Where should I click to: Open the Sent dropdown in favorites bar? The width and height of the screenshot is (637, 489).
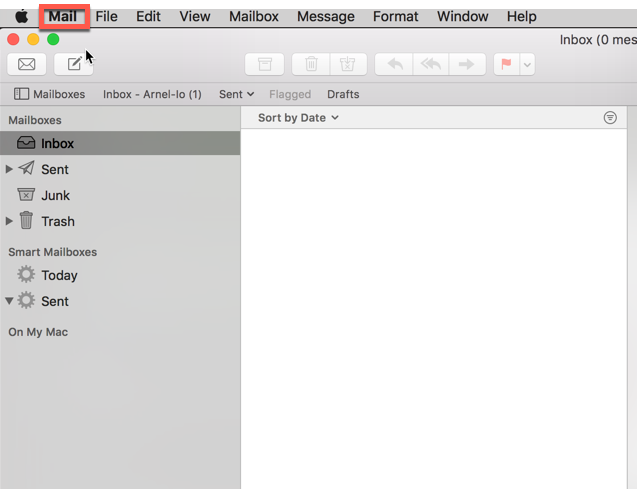click(236, 94)
